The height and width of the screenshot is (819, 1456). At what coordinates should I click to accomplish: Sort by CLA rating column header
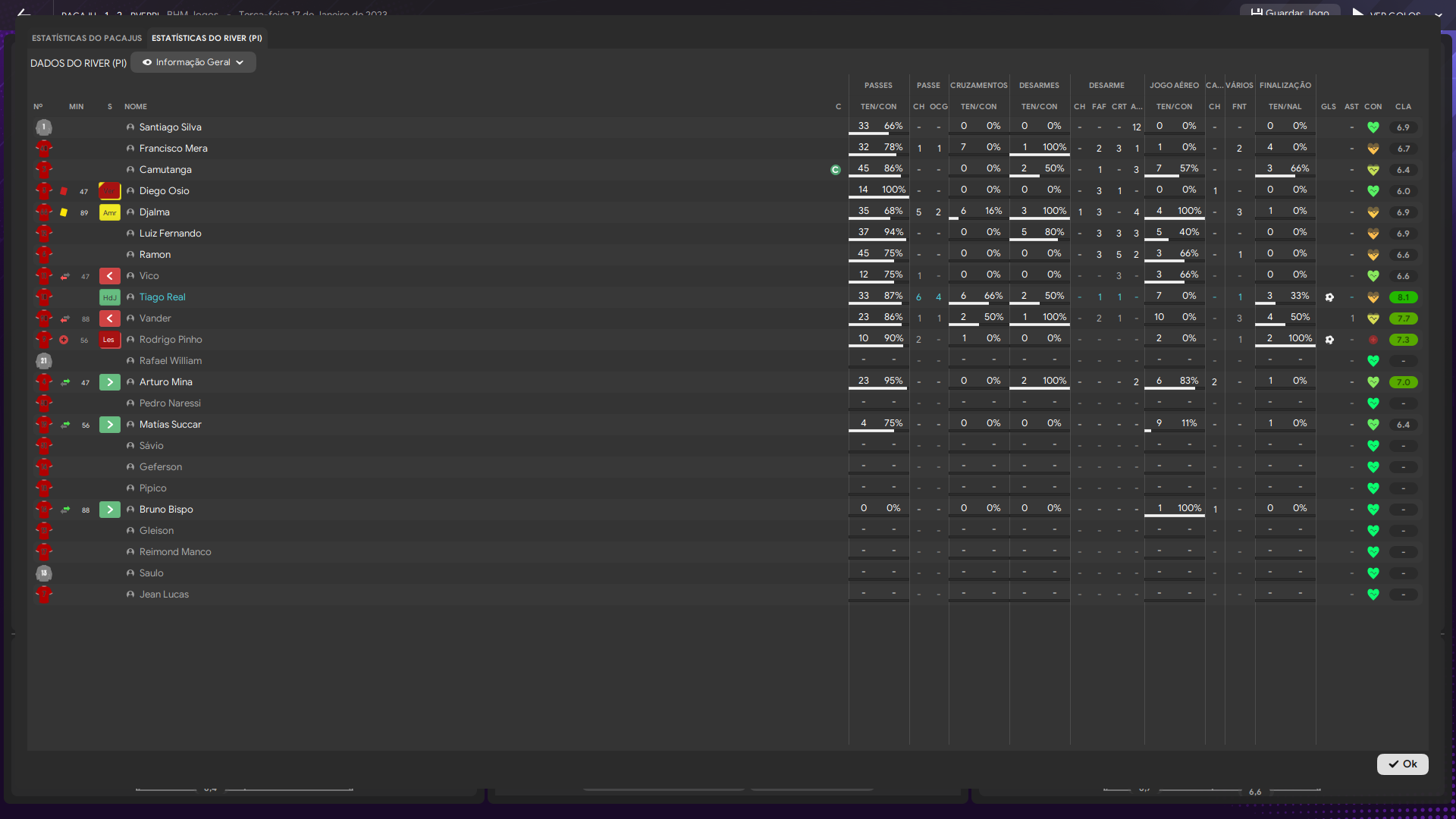(1404, 107)
